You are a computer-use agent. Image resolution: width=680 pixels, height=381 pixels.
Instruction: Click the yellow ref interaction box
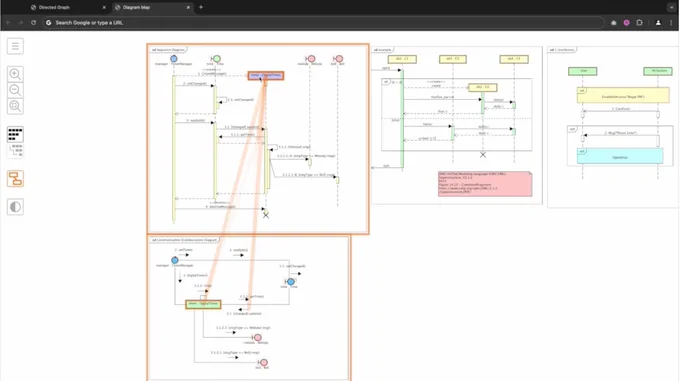pyautogui.click(x=623, y=95)
